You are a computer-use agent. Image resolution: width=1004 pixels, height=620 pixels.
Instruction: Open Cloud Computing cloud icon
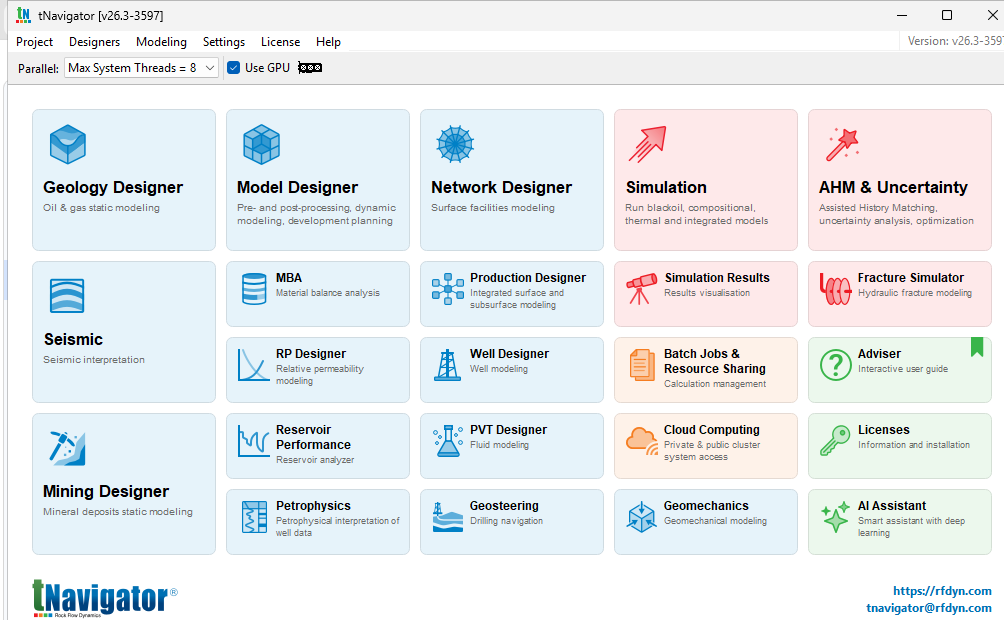click(642, 441)
